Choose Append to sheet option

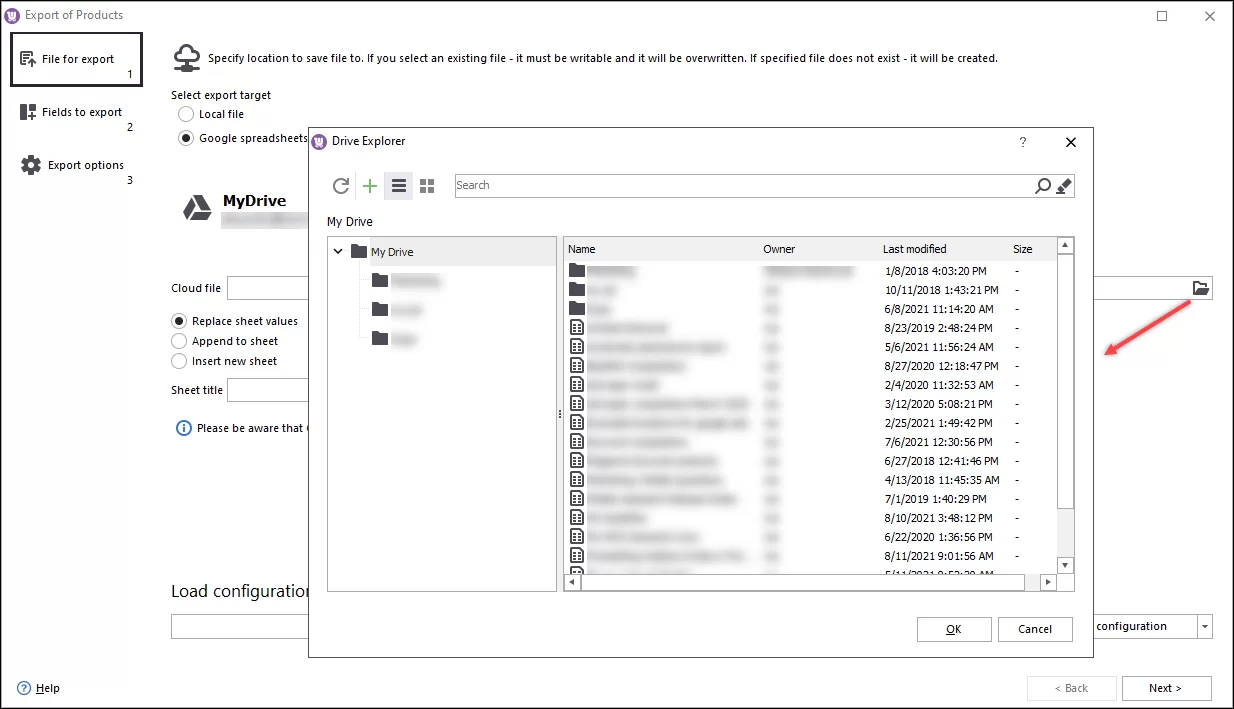point(181,341)
